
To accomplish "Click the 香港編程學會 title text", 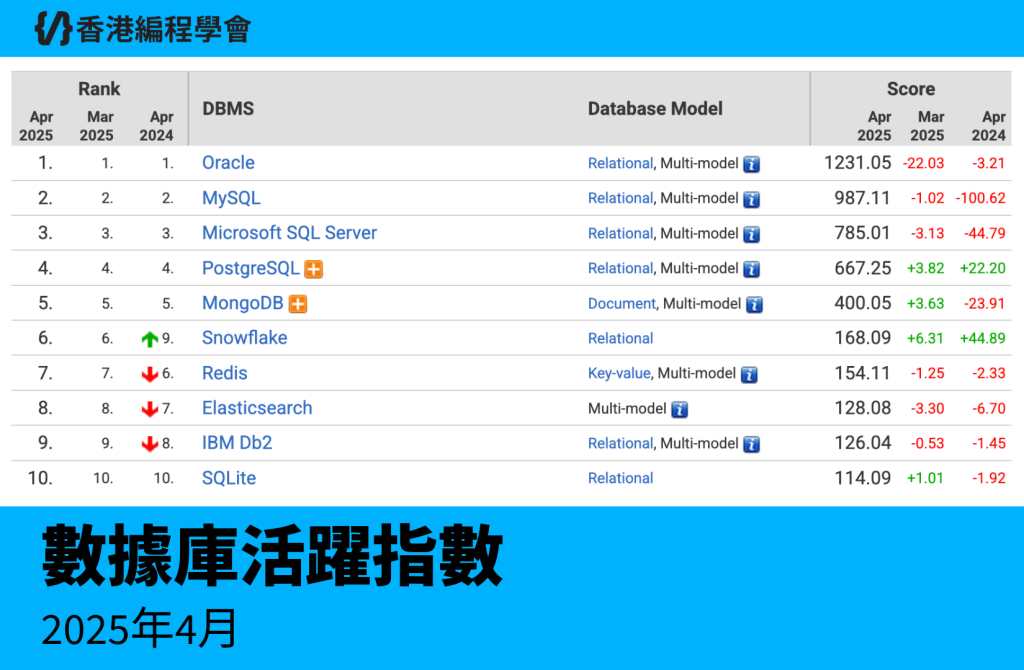I will tap(163, 29).
